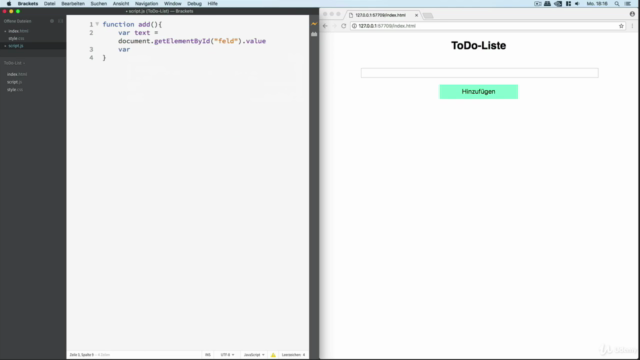This screenshot has width=640, height=360.
Task: Open the UTF-8 encoding dropdown
Action: tap(227, 355)
